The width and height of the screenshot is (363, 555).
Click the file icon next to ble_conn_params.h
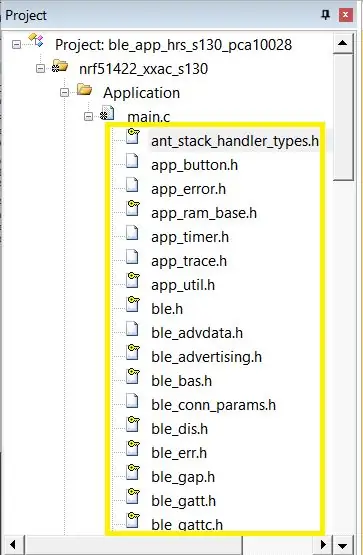[x=132, y=401]
